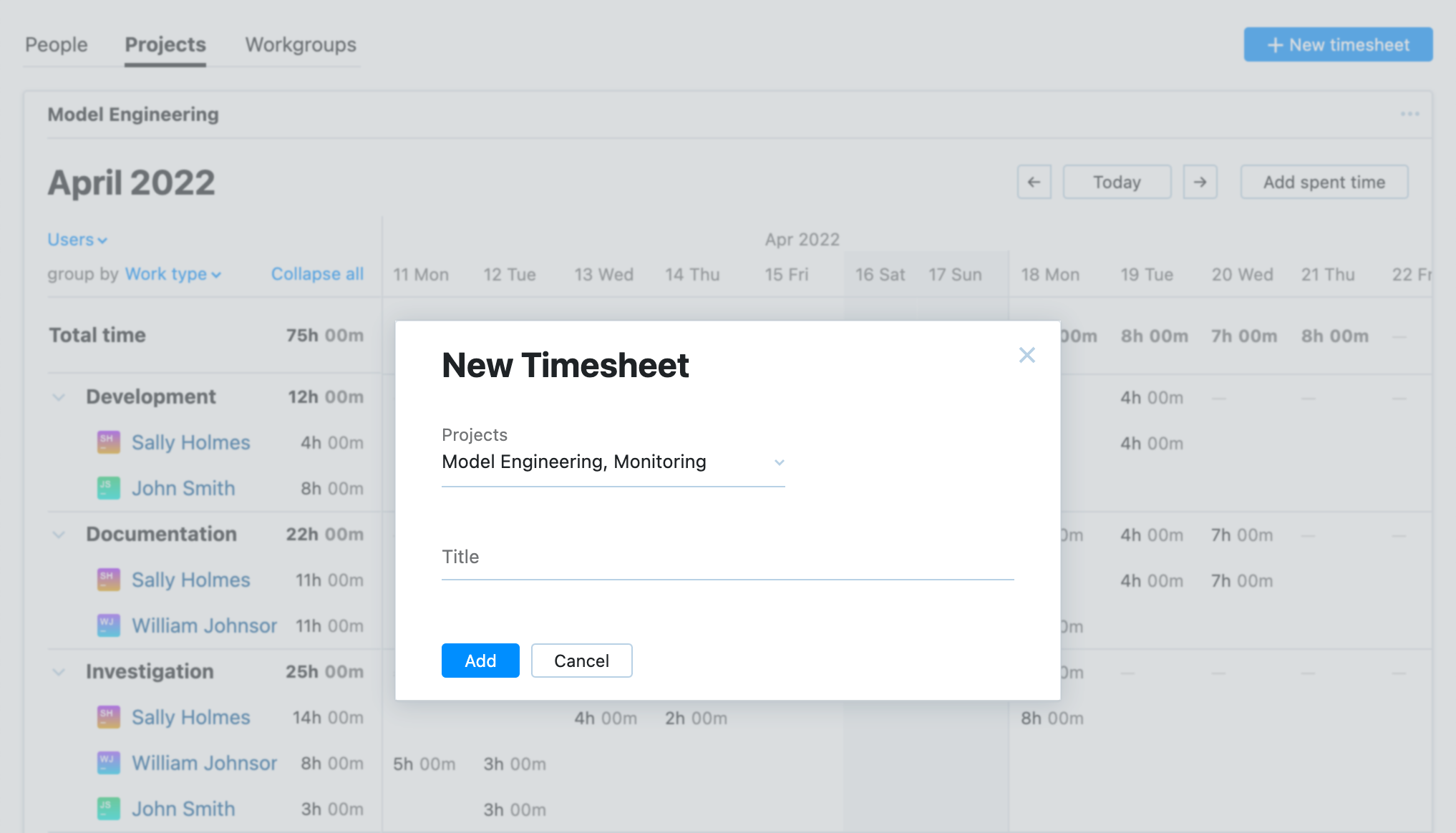Collapse the Investigation group
1456x833 pixels.
[58, 672]
